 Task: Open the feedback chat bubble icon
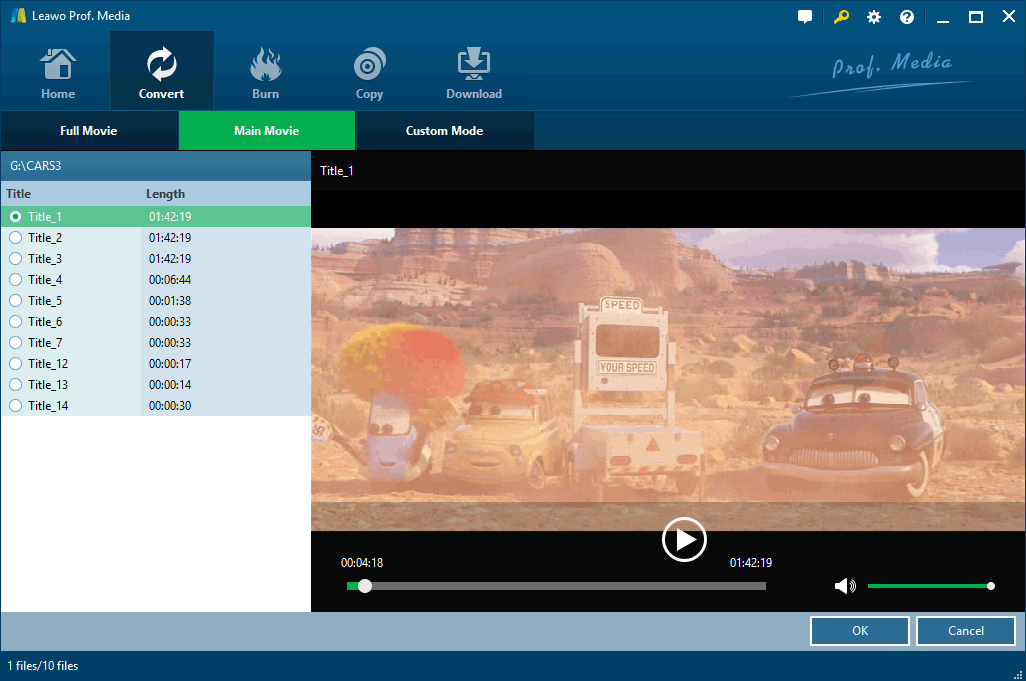805,17
